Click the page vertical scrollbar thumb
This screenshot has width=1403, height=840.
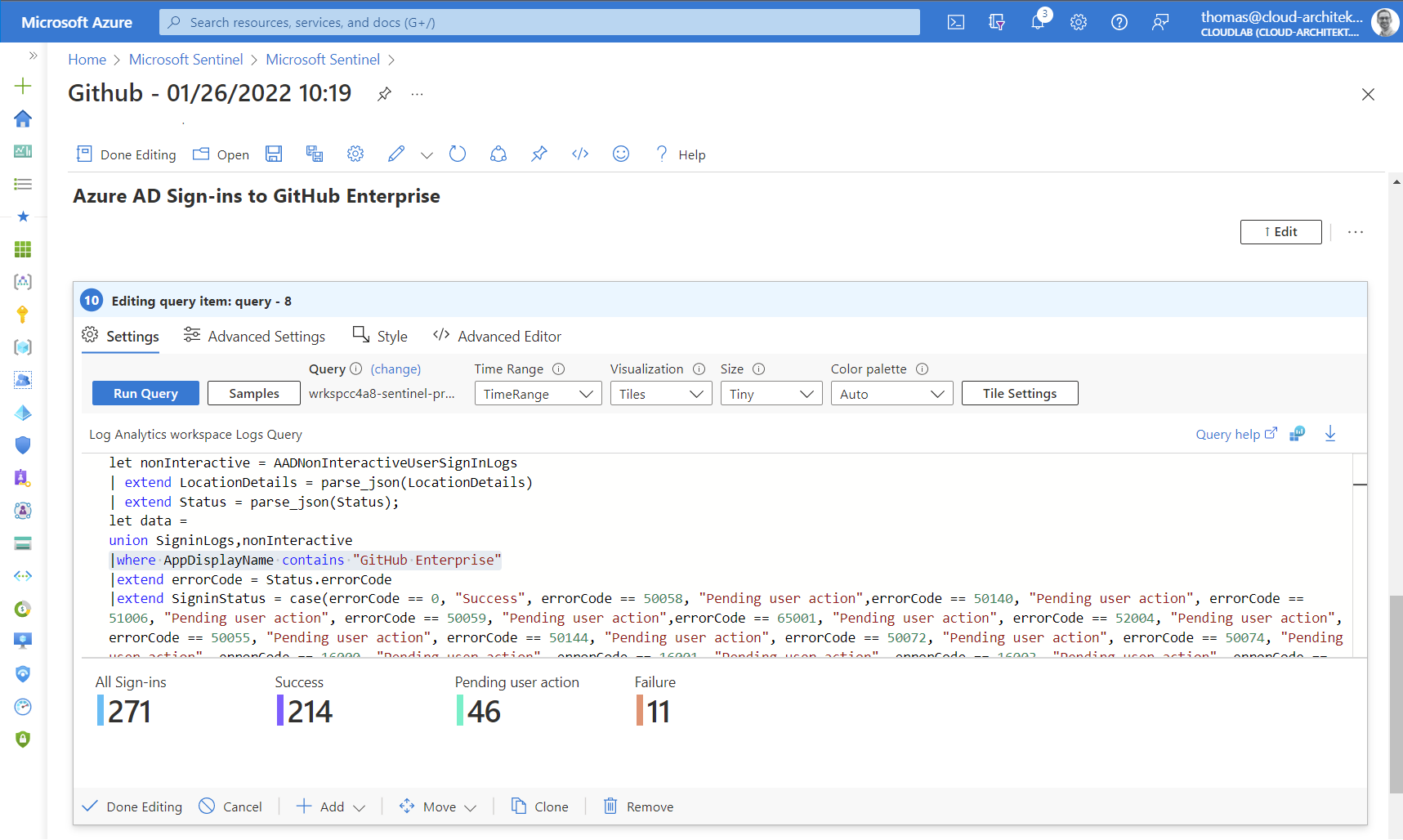pyautogui.click(x=1396, y=695)
